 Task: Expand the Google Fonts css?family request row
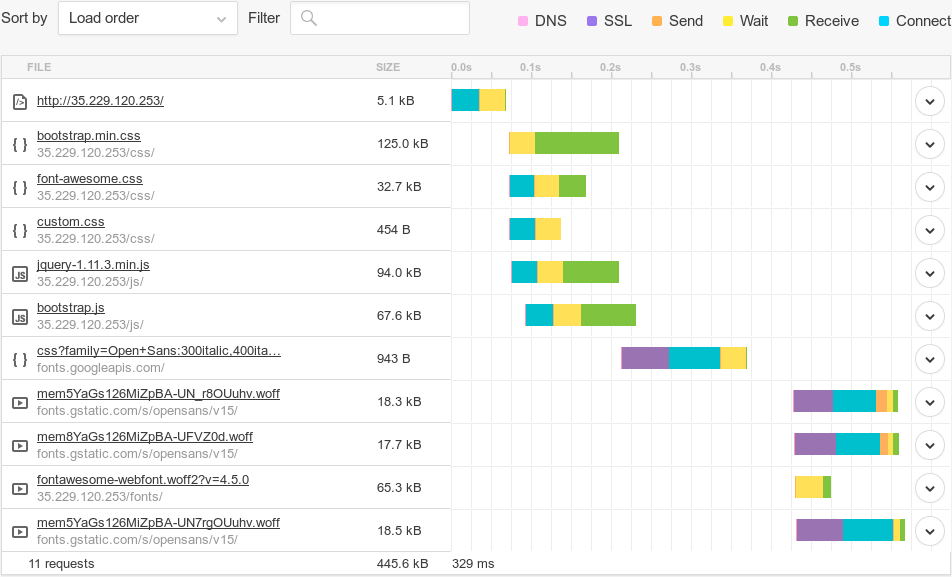click(929, 359)
